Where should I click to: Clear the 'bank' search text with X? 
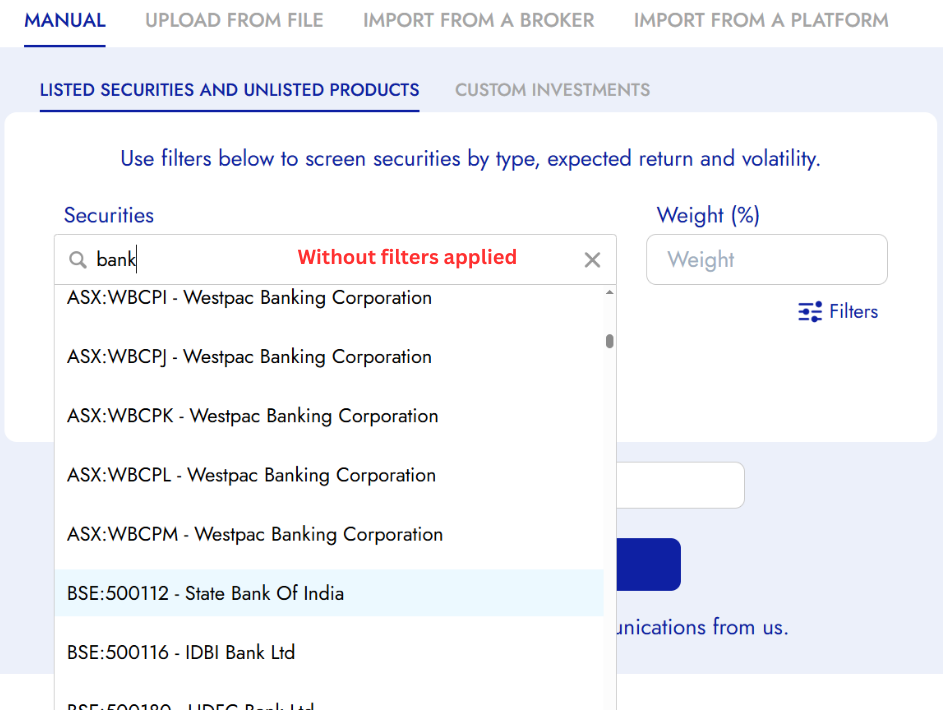pyautogui.click(x=592, y=260)
